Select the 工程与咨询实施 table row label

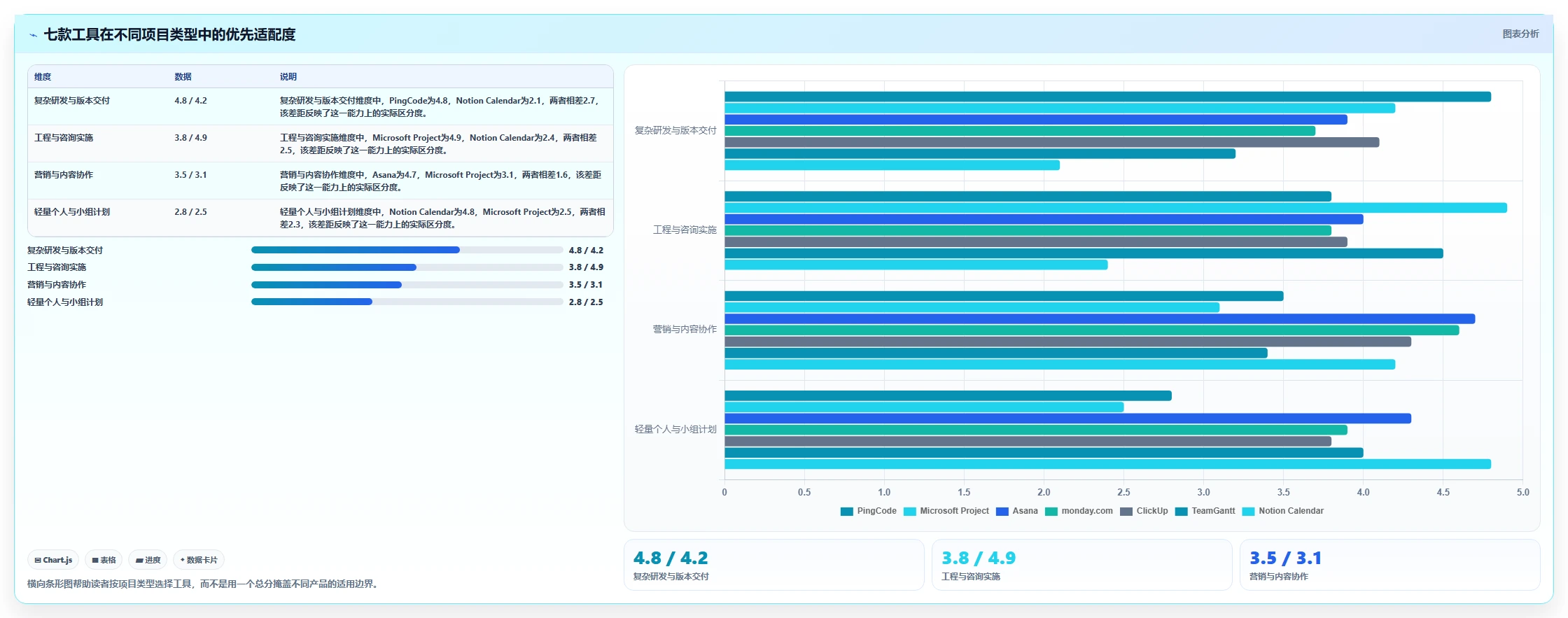(x=64, y=138)
